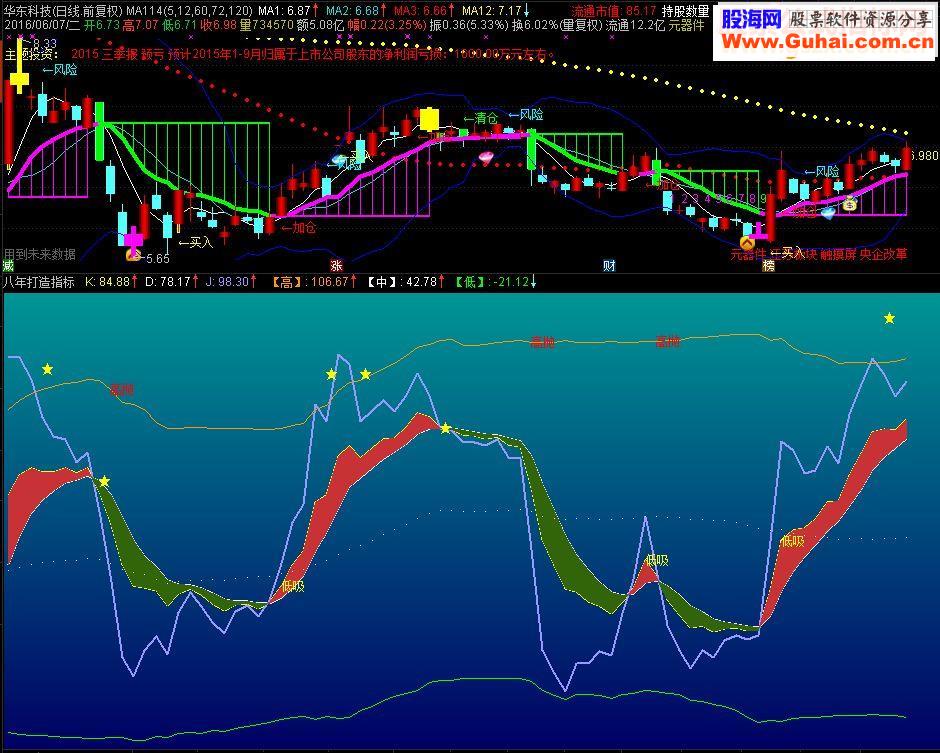Click the turnover amount 额5.08亿
The height and width of the screenshot is (753, 940).
(321, 25)
